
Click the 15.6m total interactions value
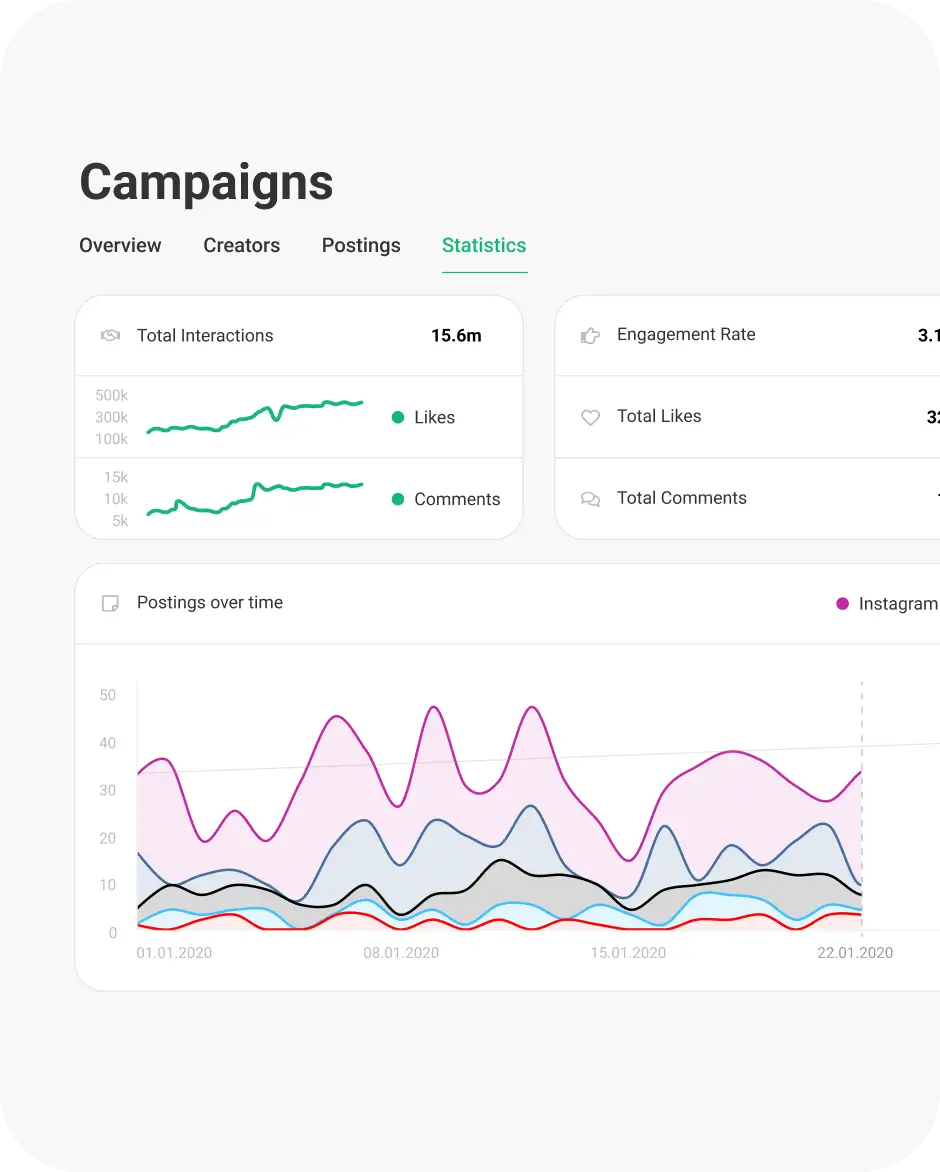coord(456,336)
